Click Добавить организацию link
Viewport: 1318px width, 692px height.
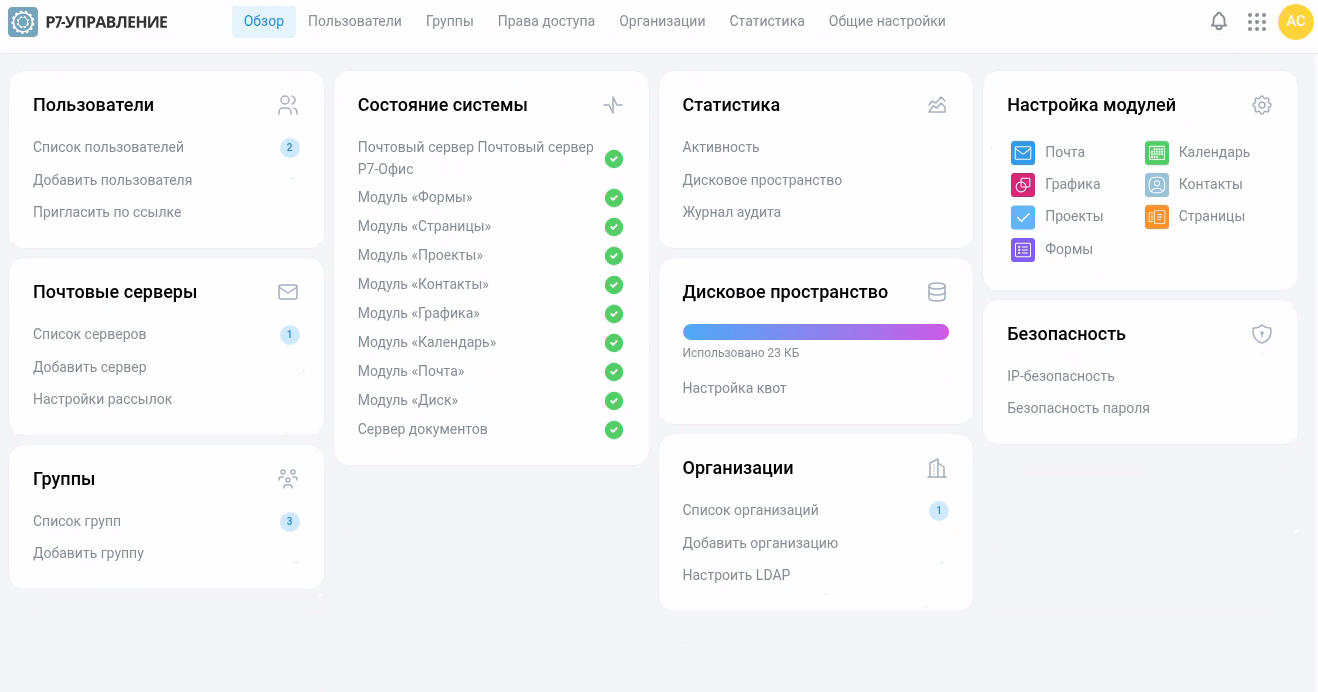(760, 543)
